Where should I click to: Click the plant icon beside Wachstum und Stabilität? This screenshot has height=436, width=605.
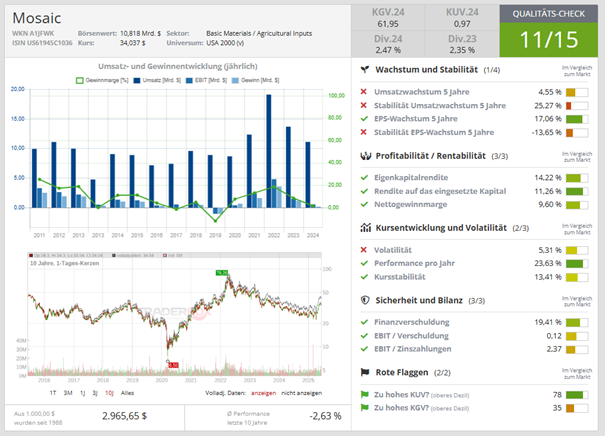click(x=365, y=69)
